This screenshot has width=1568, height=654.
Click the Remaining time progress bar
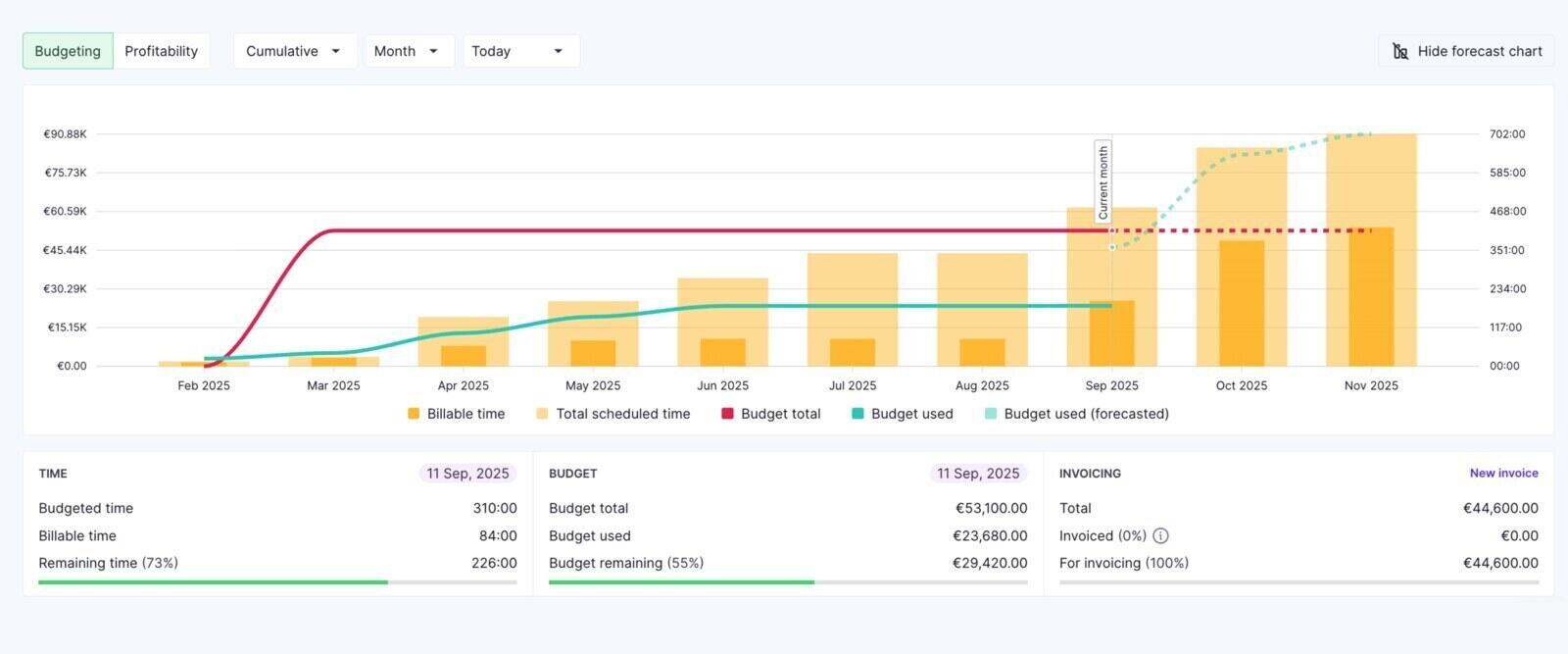277,582
